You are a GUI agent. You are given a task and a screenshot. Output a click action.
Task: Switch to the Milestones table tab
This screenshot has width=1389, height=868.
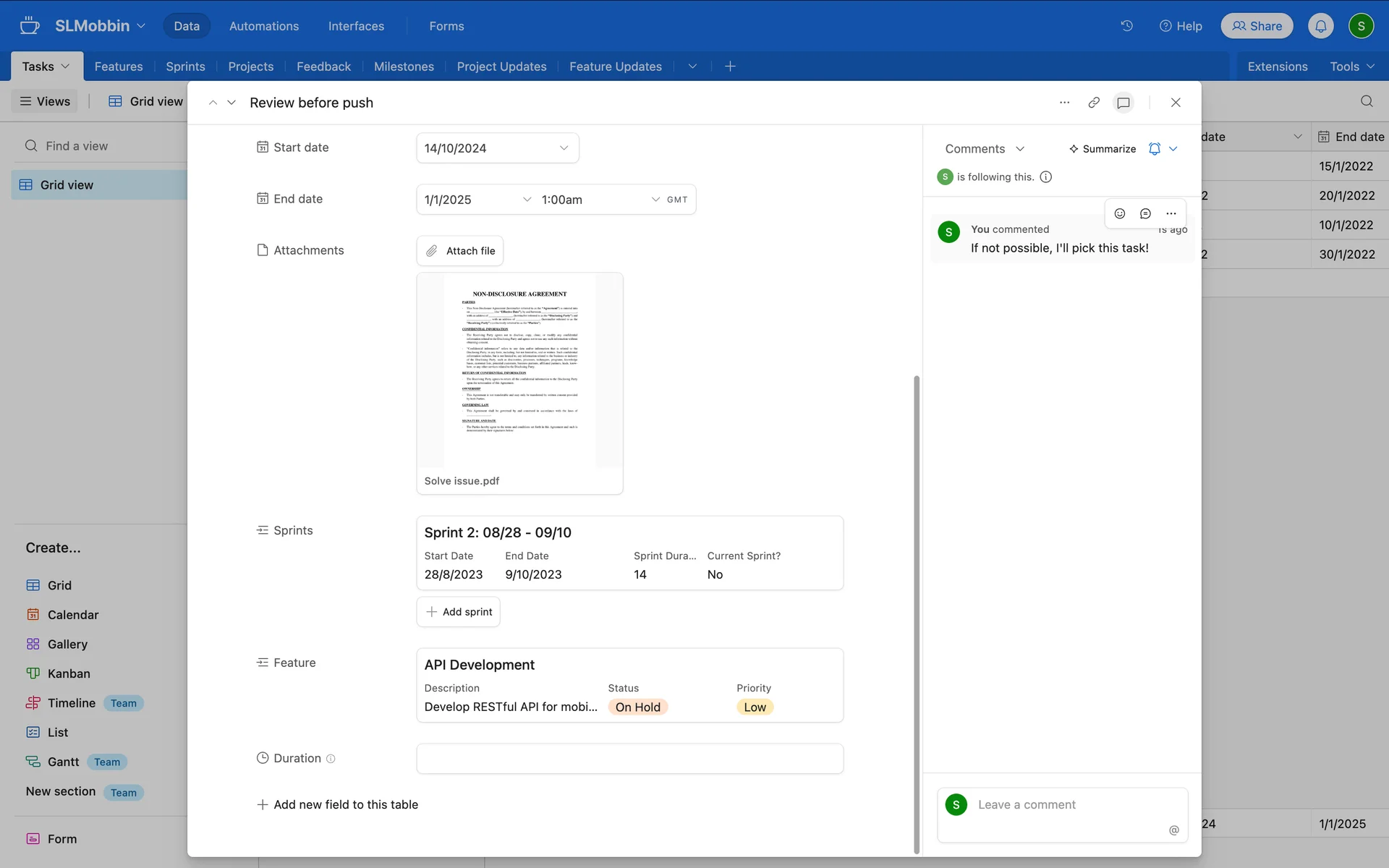[x=404, y=67]
